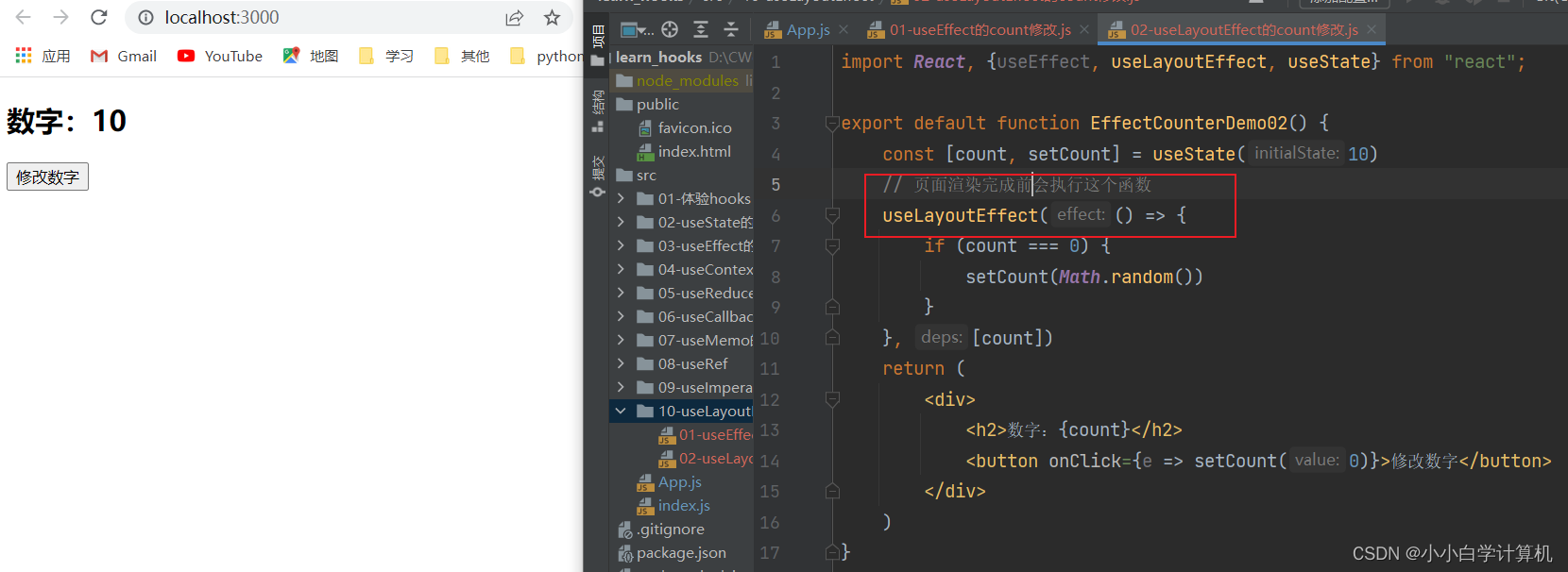Select the learn_hooks project root
The width and height of the screenshot is (1568, 572).
click(658, 57)
